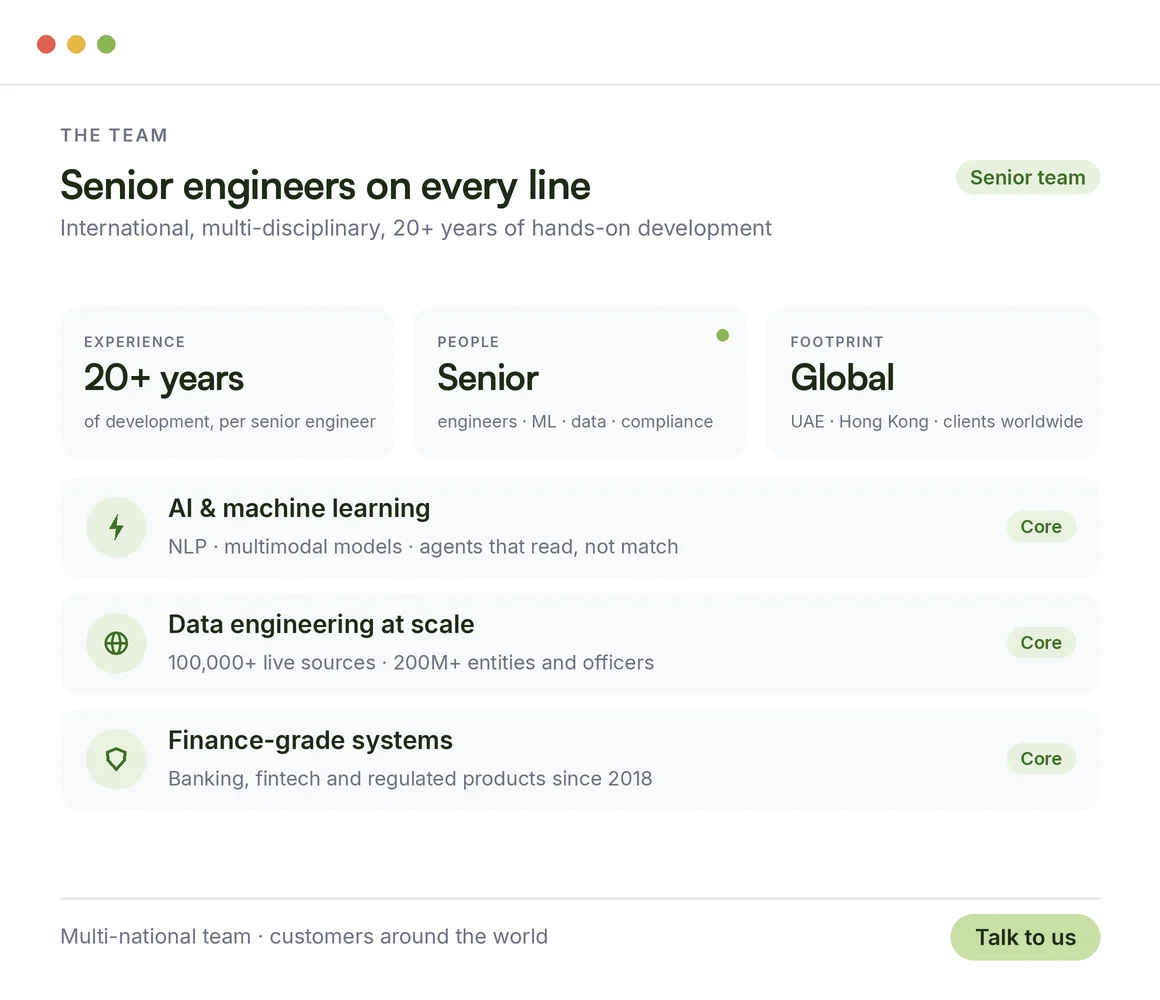Click Core badge on Finance-grade systems row
This screenshot has width=1160, height=1000.
pyautogui.click(x=1041, y=758)
